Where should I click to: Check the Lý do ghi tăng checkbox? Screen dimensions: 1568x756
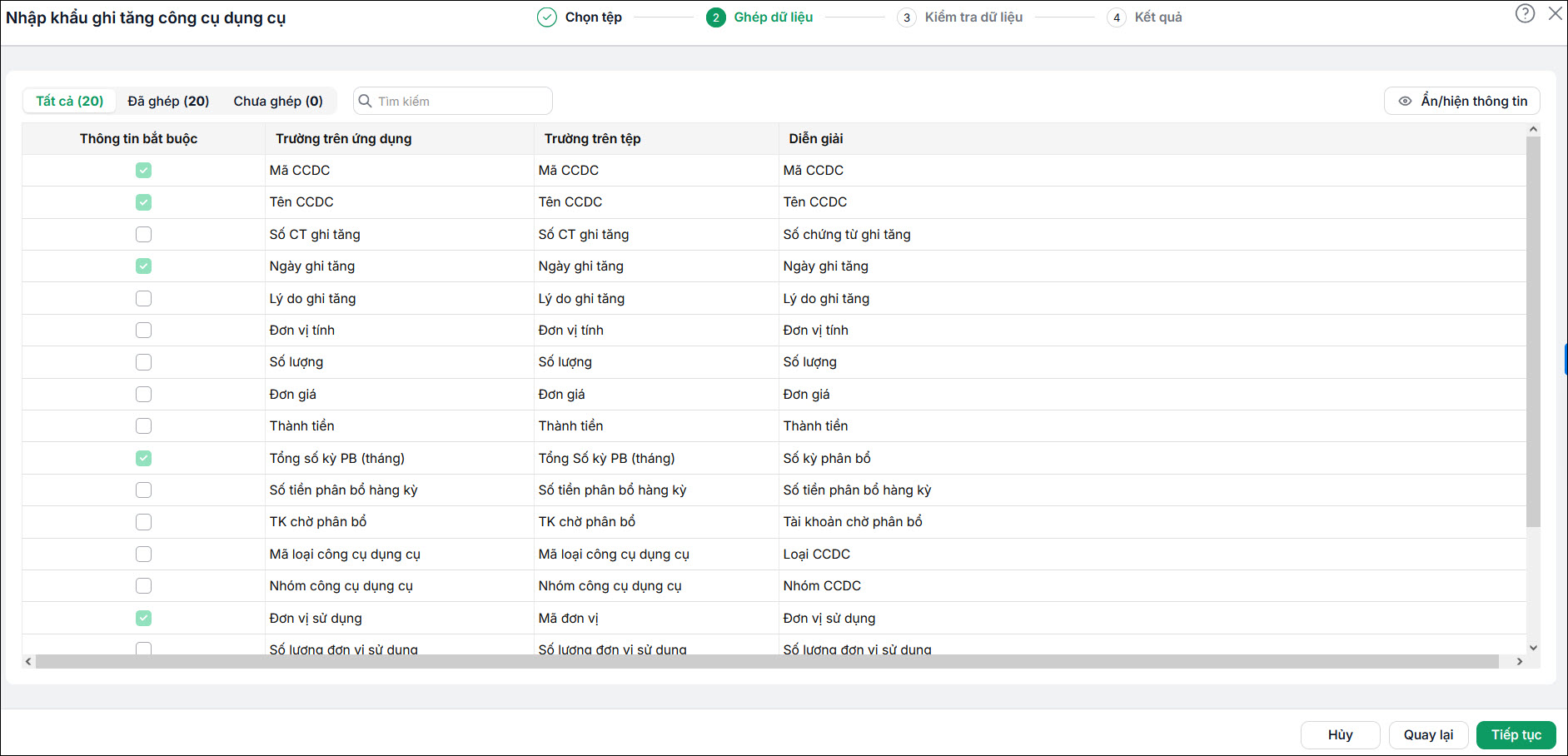point(143,298)
